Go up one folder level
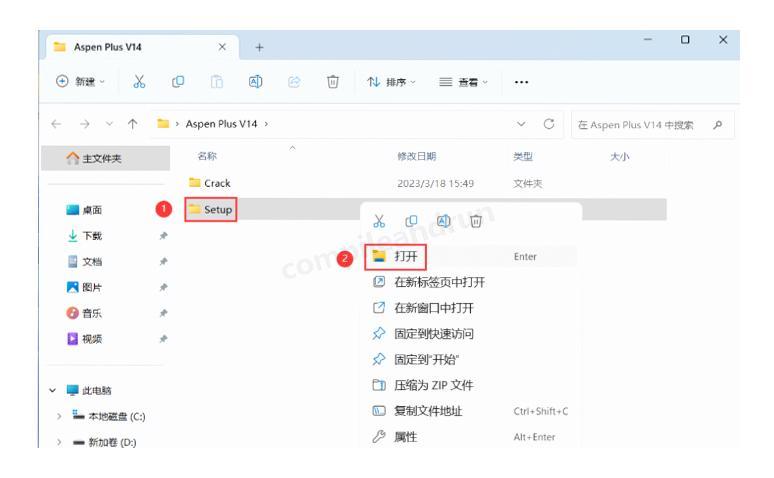 (x=132, y=124)
